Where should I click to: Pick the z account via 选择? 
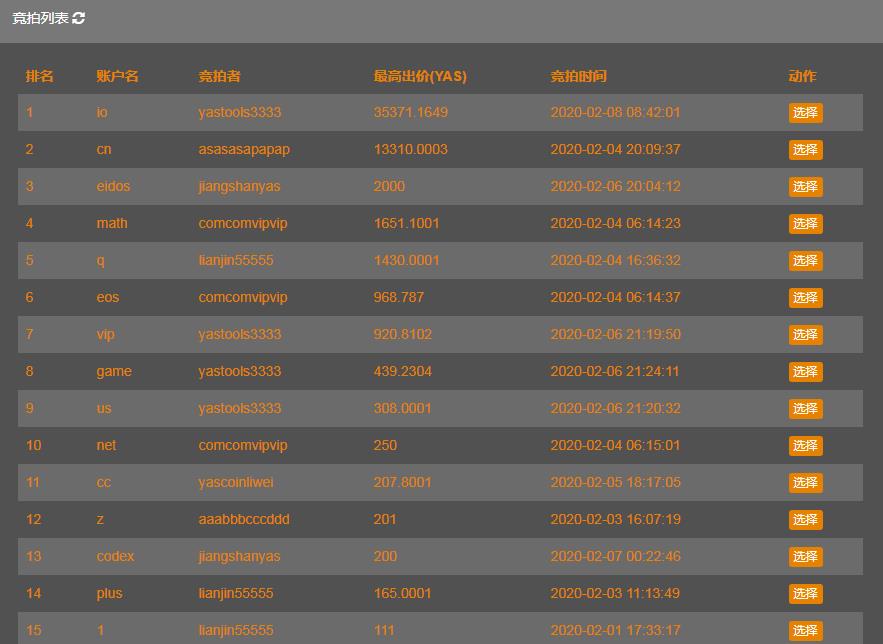(x=805, y=520)
